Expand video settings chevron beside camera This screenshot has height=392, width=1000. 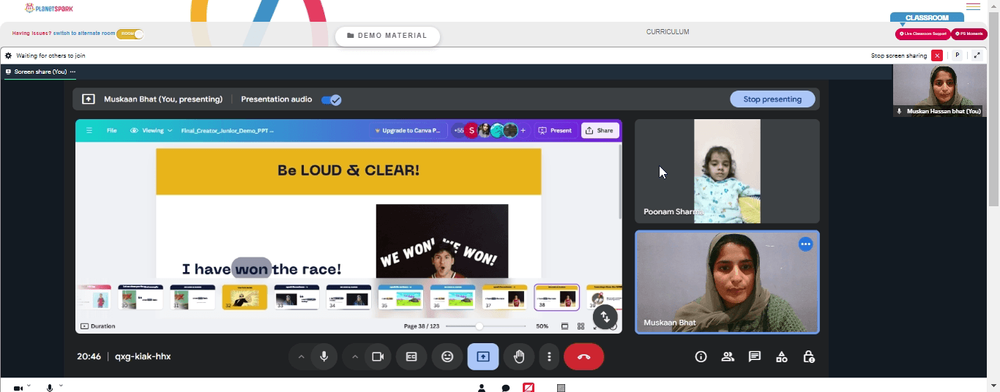click(x=355, y=356)
